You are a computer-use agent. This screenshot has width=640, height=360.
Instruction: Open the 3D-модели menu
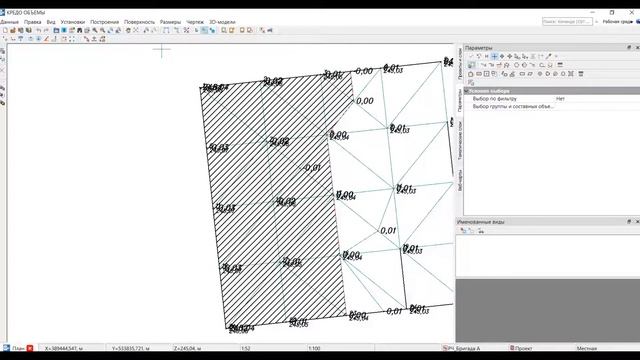click(222, 22)
